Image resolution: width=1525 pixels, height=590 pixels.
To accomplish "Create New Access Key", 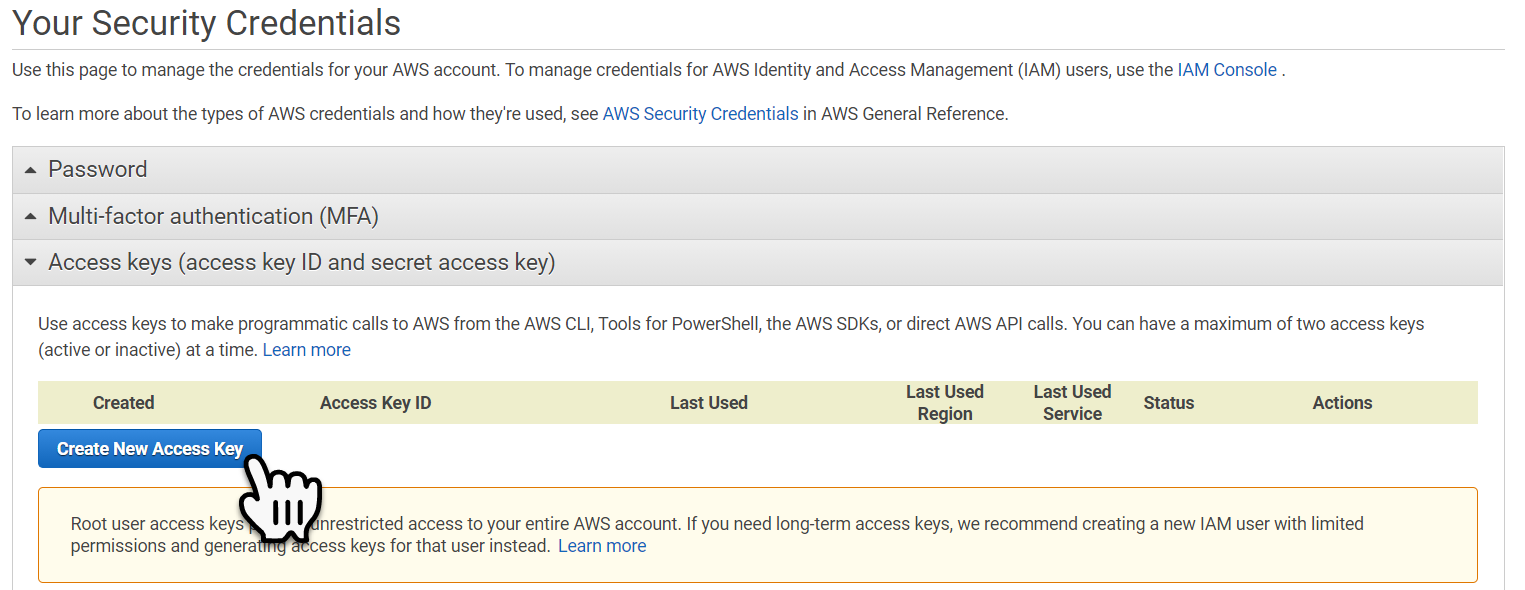I will 149,448.
